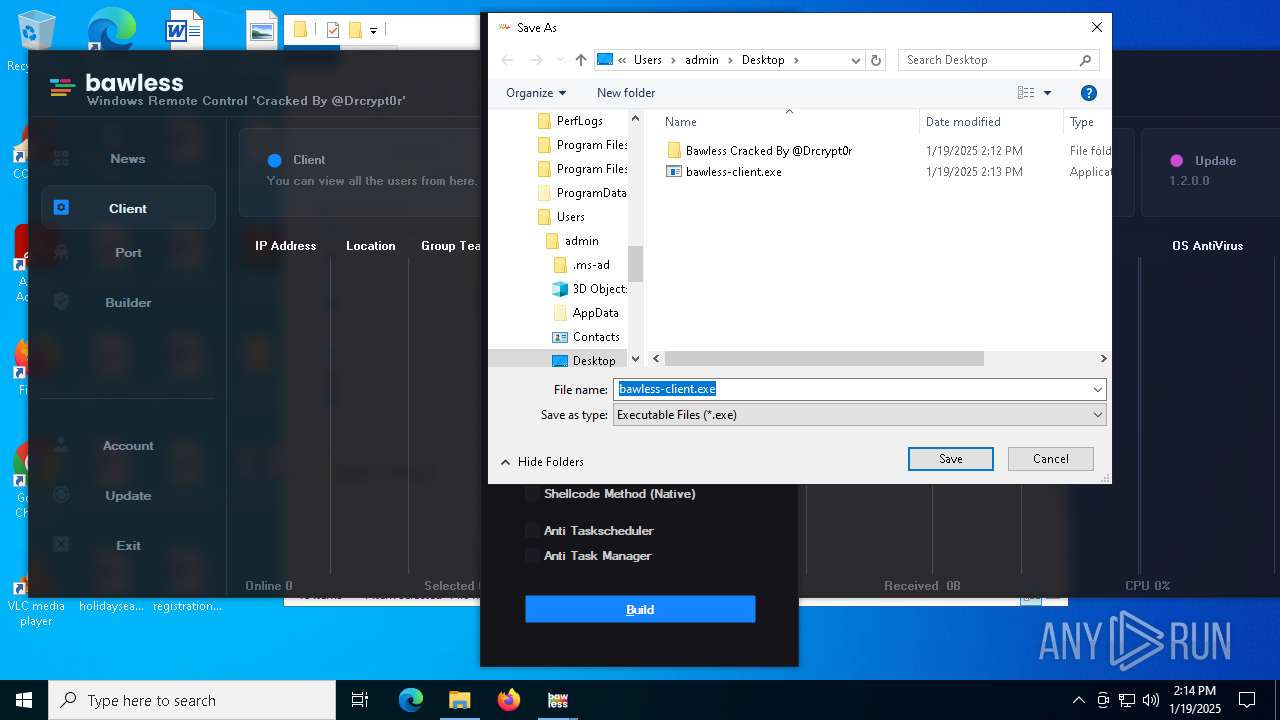Click the blue Build button
The width and height of the screenshot is (1280, 720).
(x=640, y=609)
